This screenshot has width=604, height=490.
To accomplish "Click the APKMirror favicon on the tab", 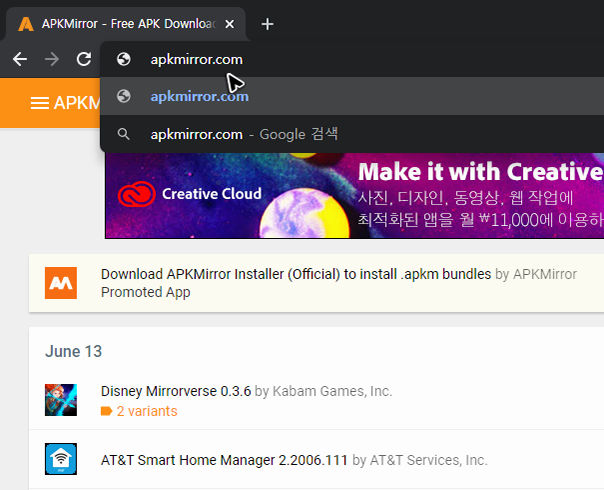I will 26,24.
